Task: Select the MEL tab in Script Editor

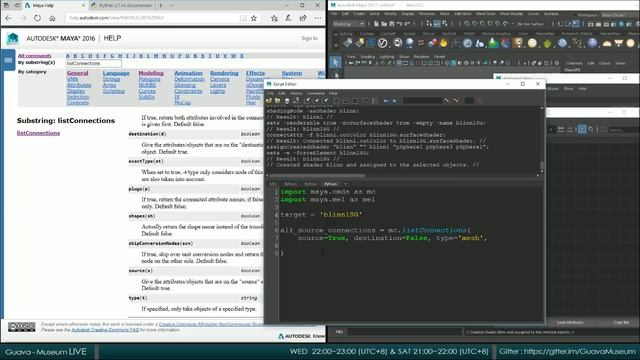Action: click(272, 184)
